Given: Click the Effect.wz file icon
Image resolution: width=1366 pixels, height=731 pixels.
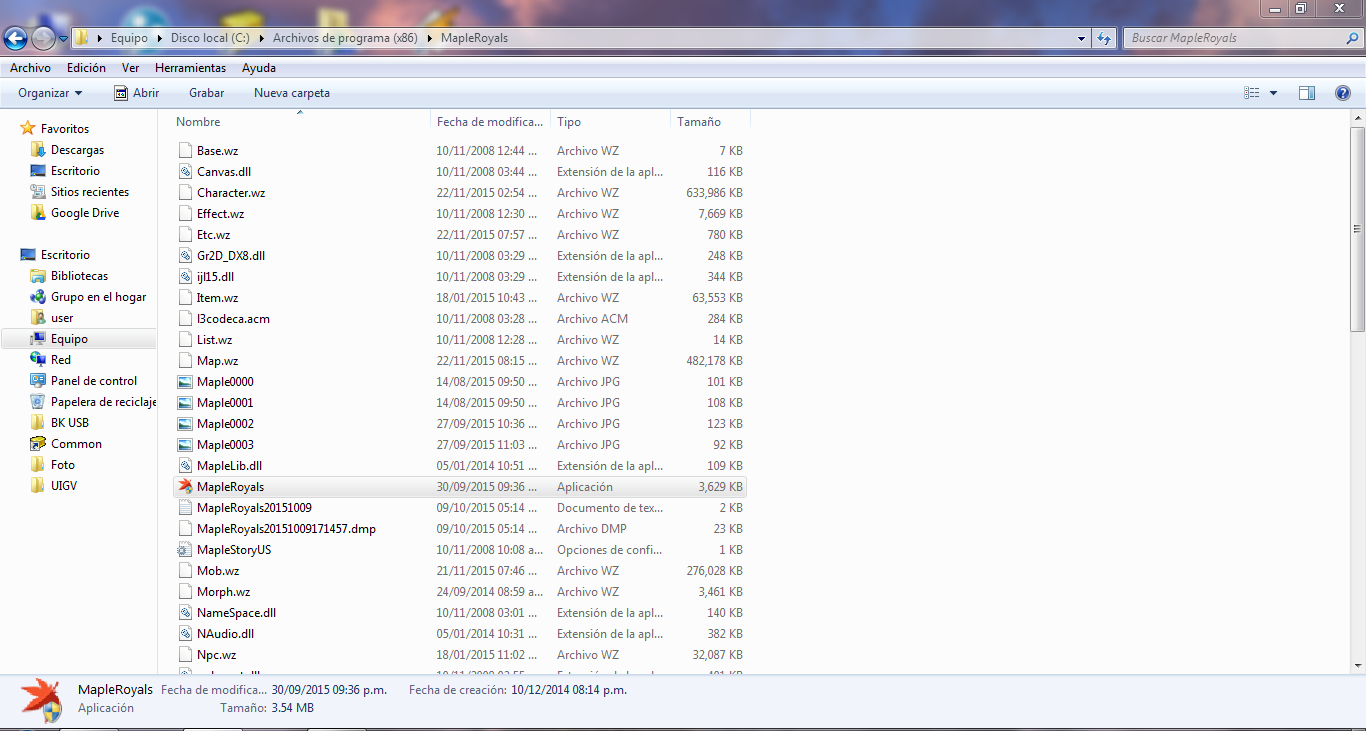Looking at the screenshot, I should 184,214.
